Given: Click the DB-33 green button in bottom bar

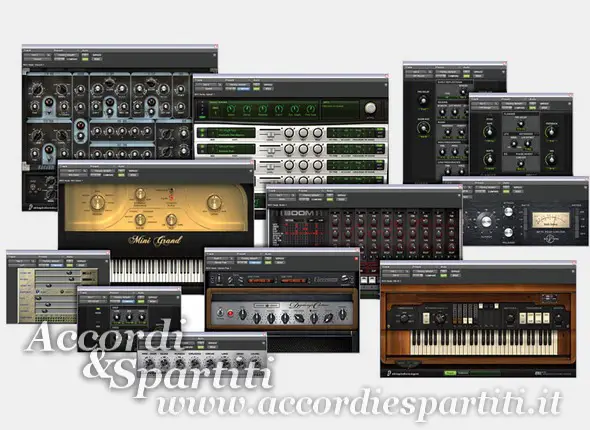Looking at the screenshot, I should pyautogui.click(x=450, y=373).
